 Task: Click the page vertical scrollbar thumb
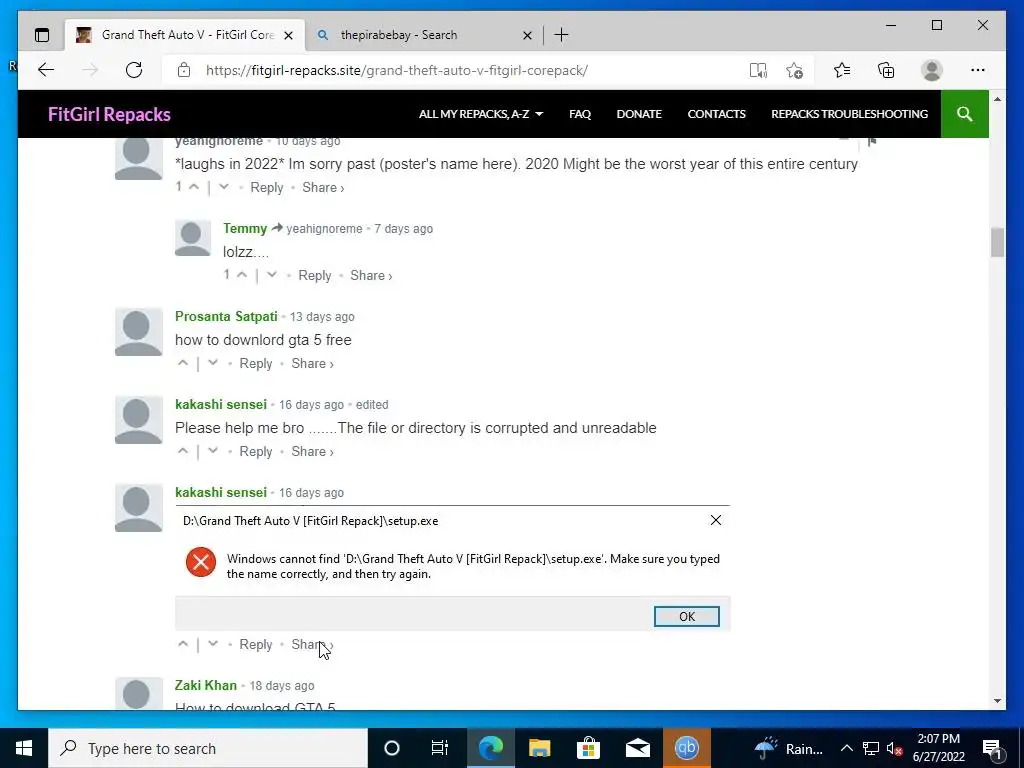(997, 242)
